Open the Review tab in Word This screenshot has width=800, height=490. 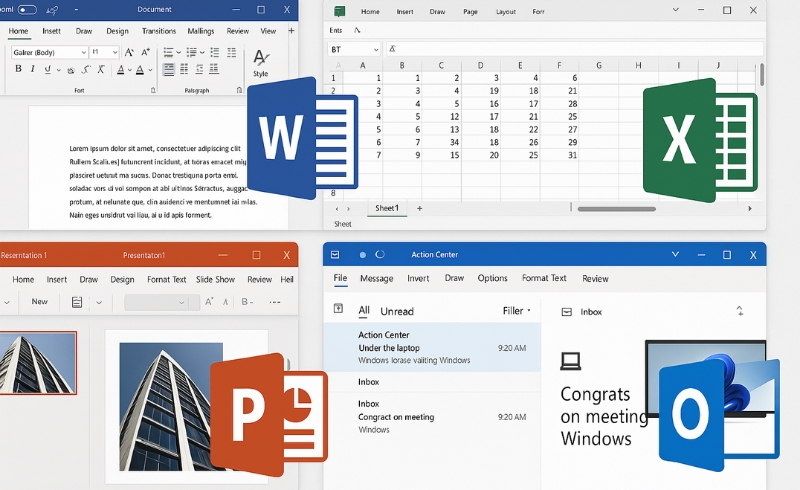[238, 31]
